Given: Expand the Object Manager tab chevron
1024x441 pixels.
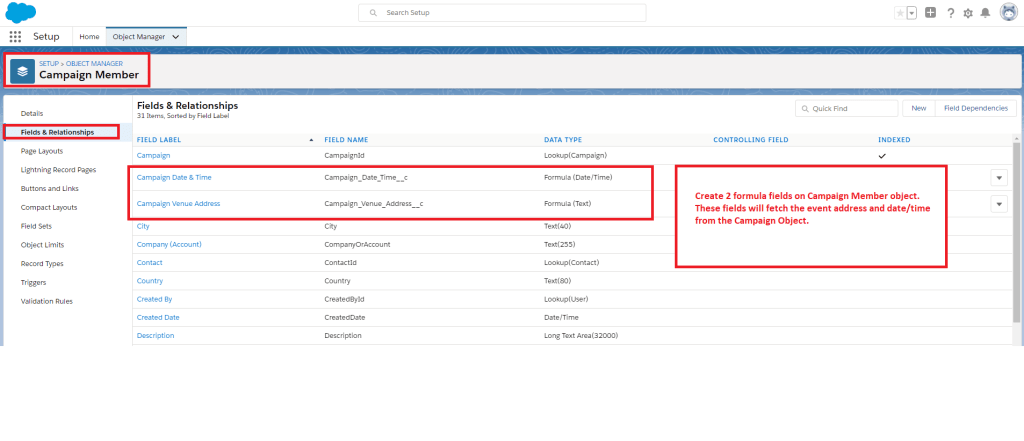Looking at the screenshot, I should (177, 36).
